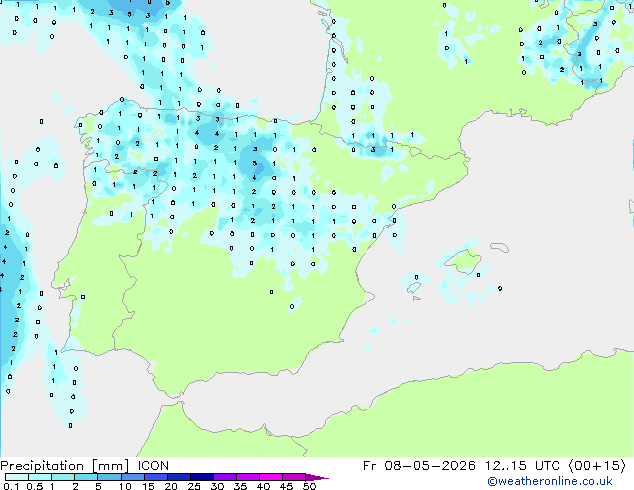Viewport: 634px width, 490px height.
Task: Click the 2–5 mm legend swatch
Action: 86,477
